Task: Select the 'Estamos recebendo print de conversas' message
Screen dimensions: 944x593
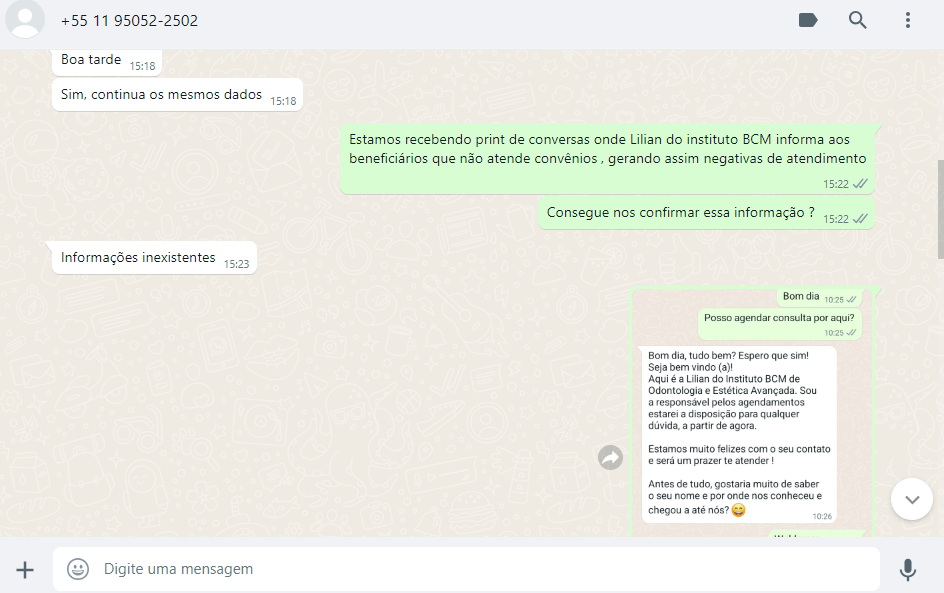Action: (607, 159)
